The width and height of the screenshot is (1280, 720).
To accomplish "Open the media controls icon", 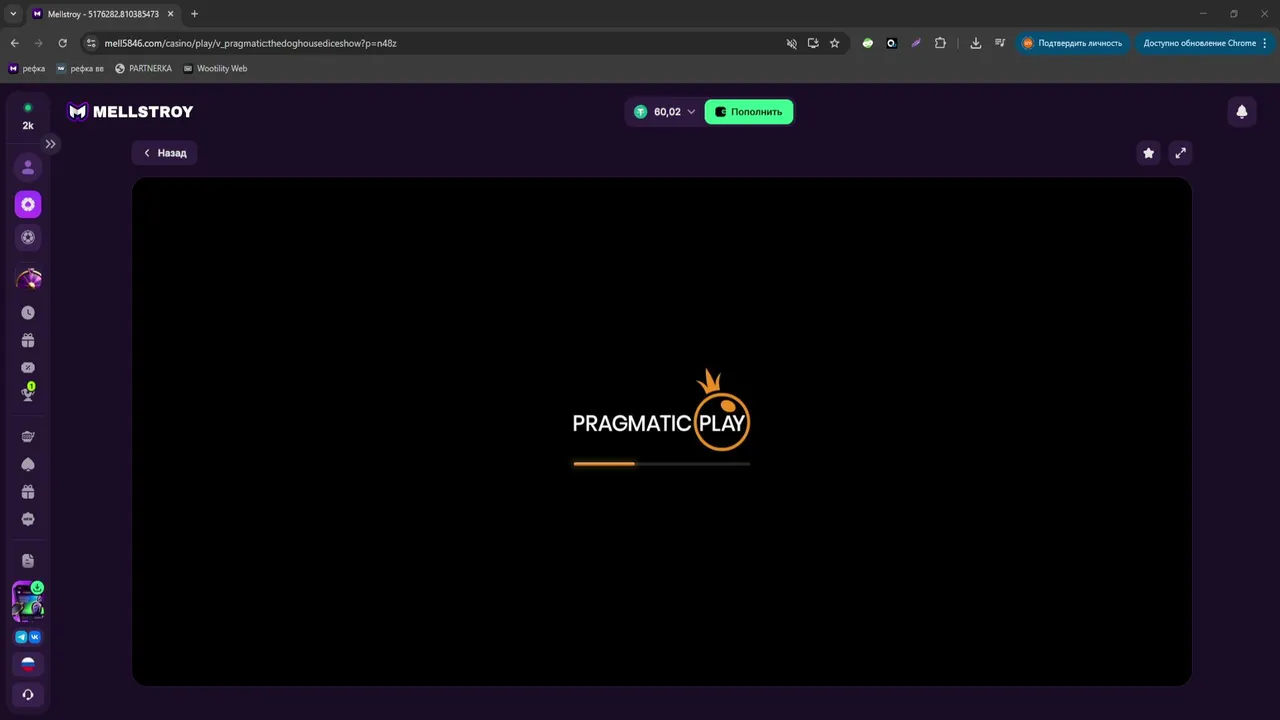I will pyautogui.click(x=1000, y=43).
